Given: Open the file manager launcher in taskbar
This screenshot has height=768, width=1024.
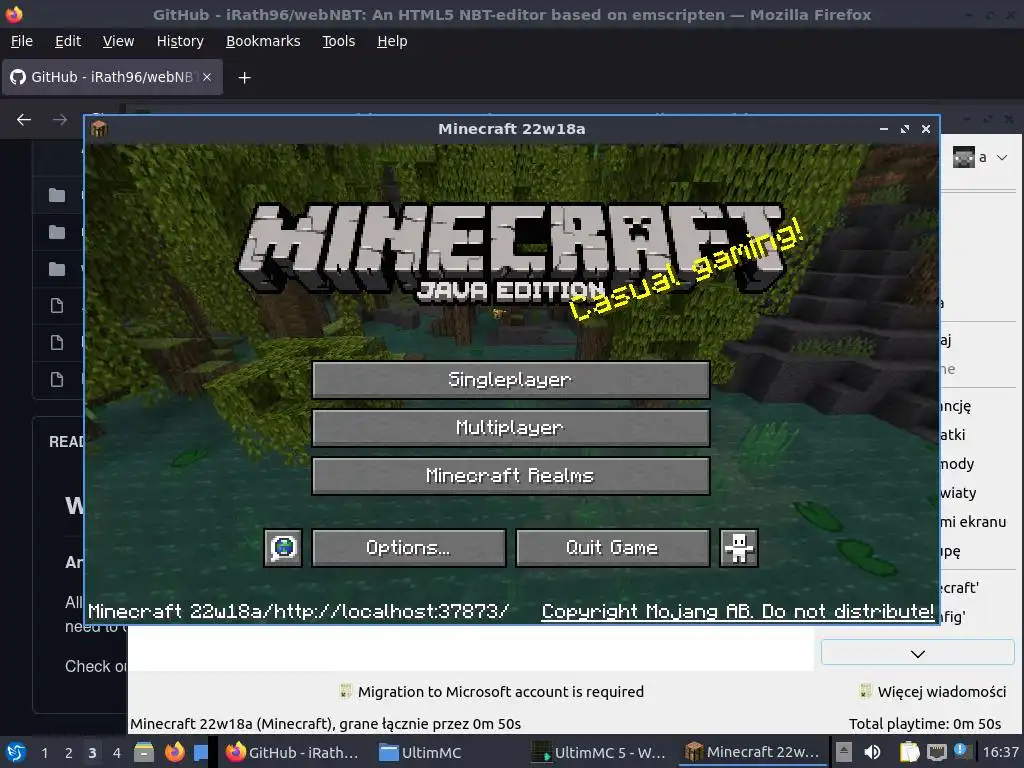Looking at the screenshot, I should tap(144, 752).
